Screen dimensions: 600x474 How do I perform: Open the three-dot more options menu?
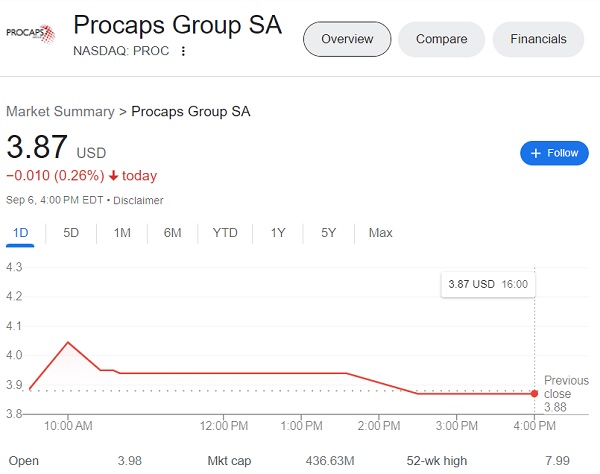click(183, 51)
